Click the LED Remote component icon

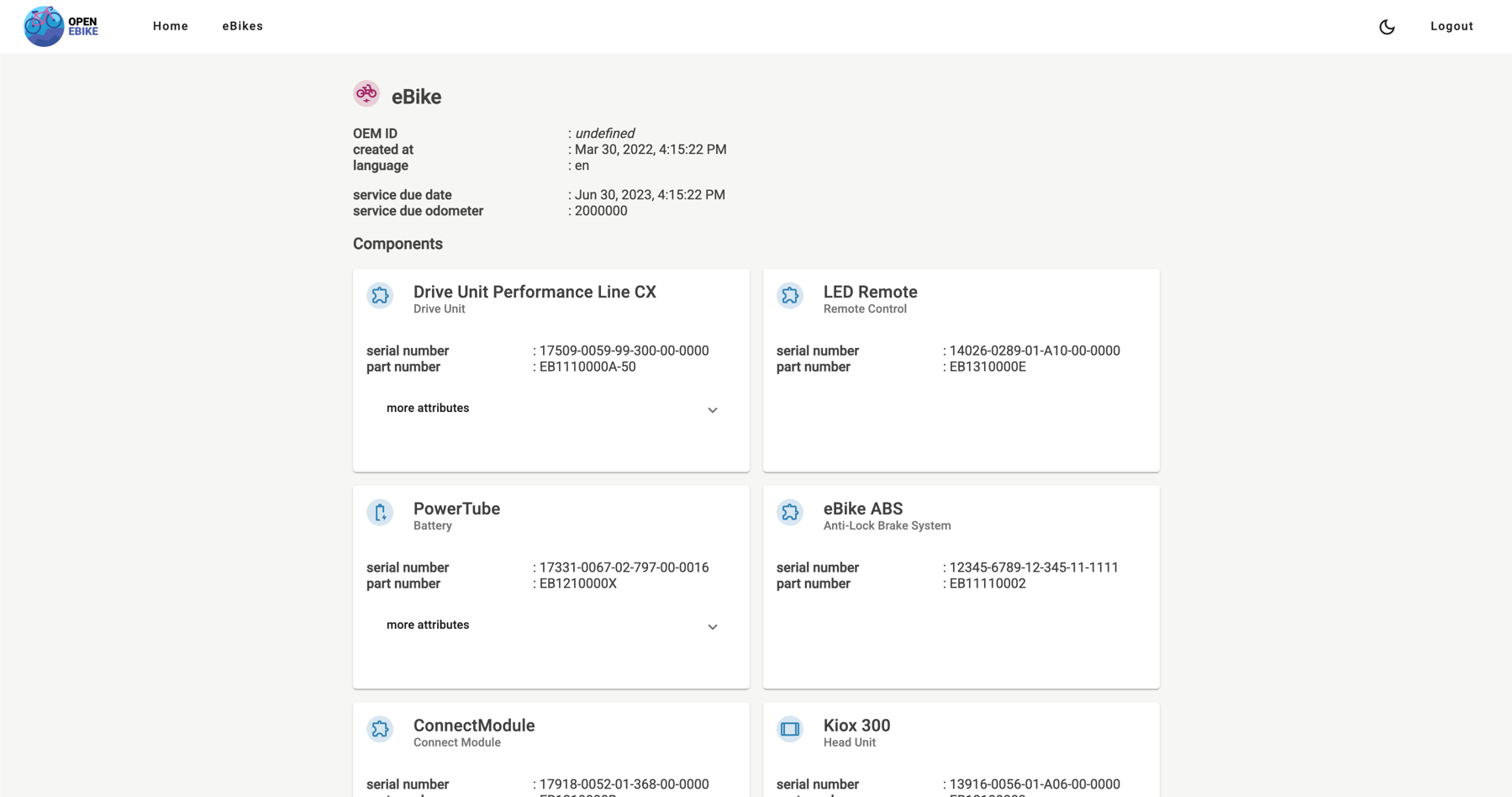click(790, 296)
